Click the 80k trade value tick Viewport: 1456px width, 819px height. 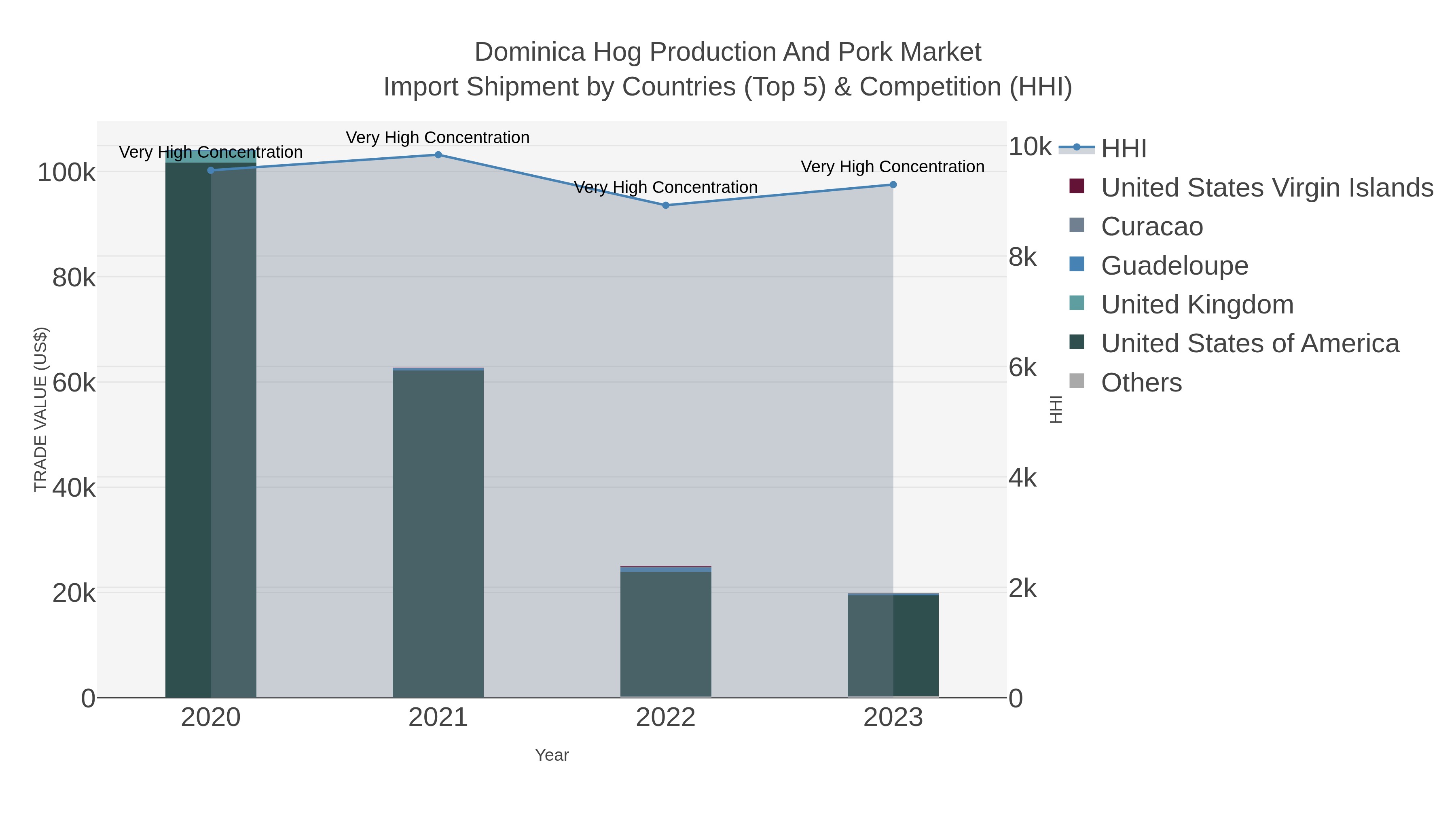click(74, 277)
